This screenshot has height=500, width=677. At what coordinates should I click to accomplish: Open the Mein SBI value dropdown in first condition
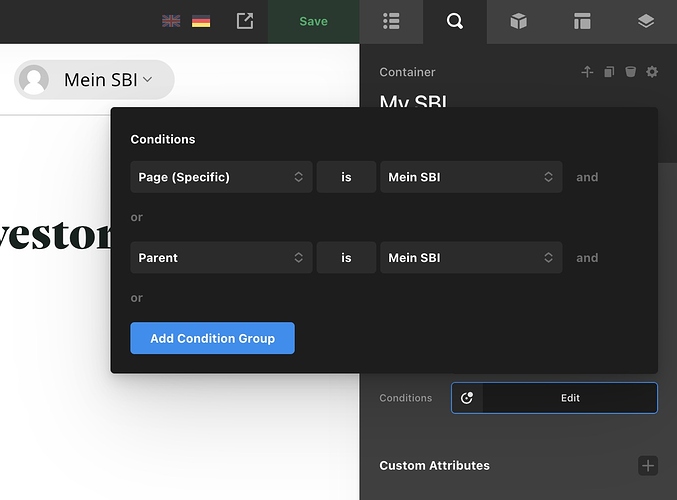click(470, 177)
